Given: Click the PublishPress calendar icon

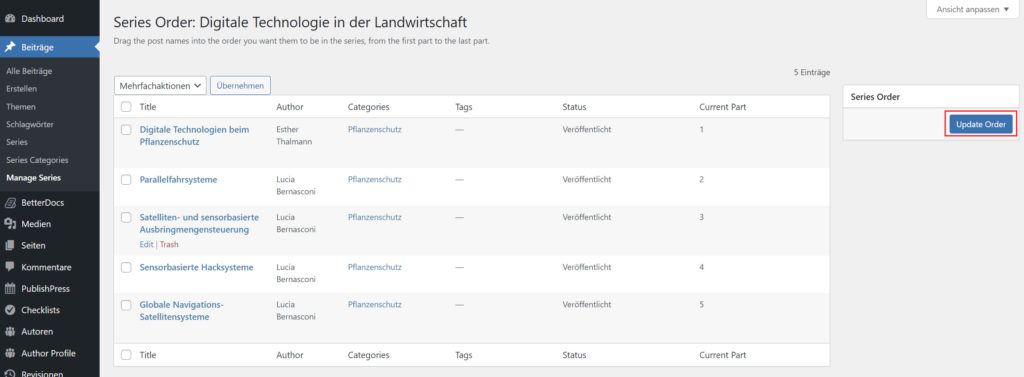Looking at the screenshot, I should click(10, 289).
